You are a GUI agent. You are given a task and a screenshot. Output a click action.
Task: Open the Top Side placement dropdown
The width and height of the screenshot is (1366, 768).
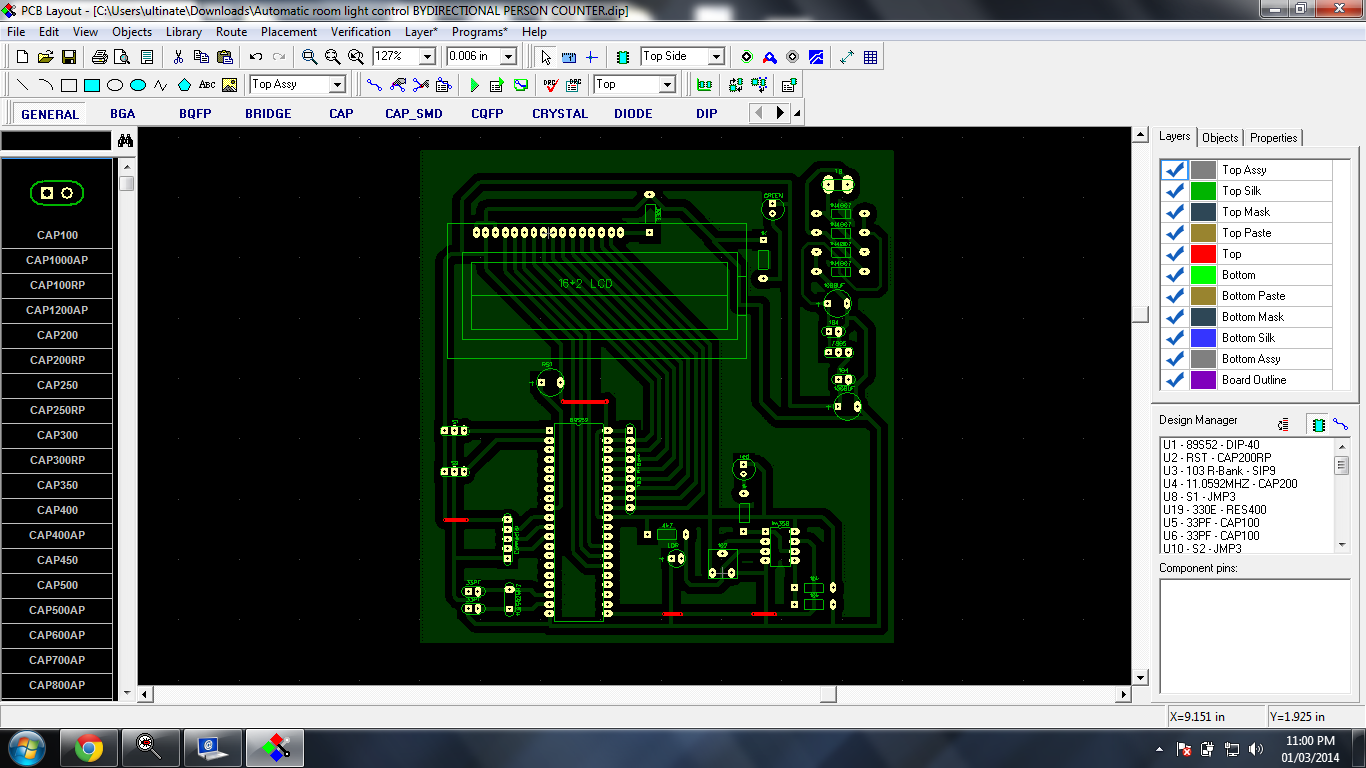click(716, 57)
